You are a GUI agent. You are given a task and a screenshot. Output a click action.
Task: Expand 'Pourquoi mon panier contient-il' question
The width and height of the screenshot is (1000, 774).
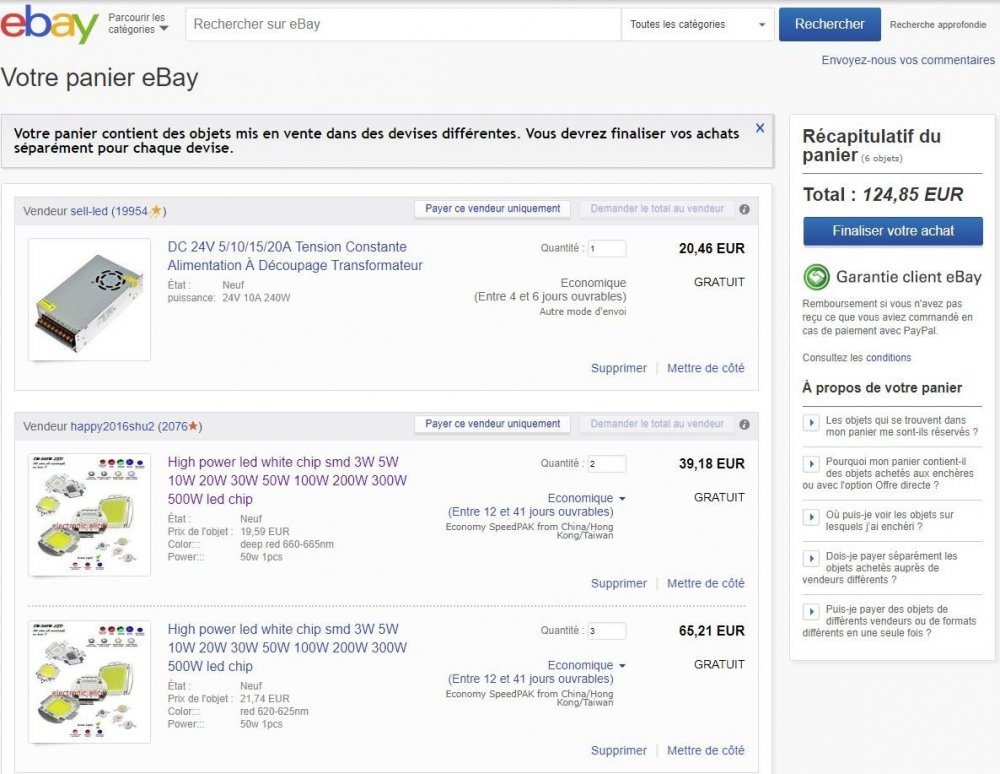tap(811, 464)
